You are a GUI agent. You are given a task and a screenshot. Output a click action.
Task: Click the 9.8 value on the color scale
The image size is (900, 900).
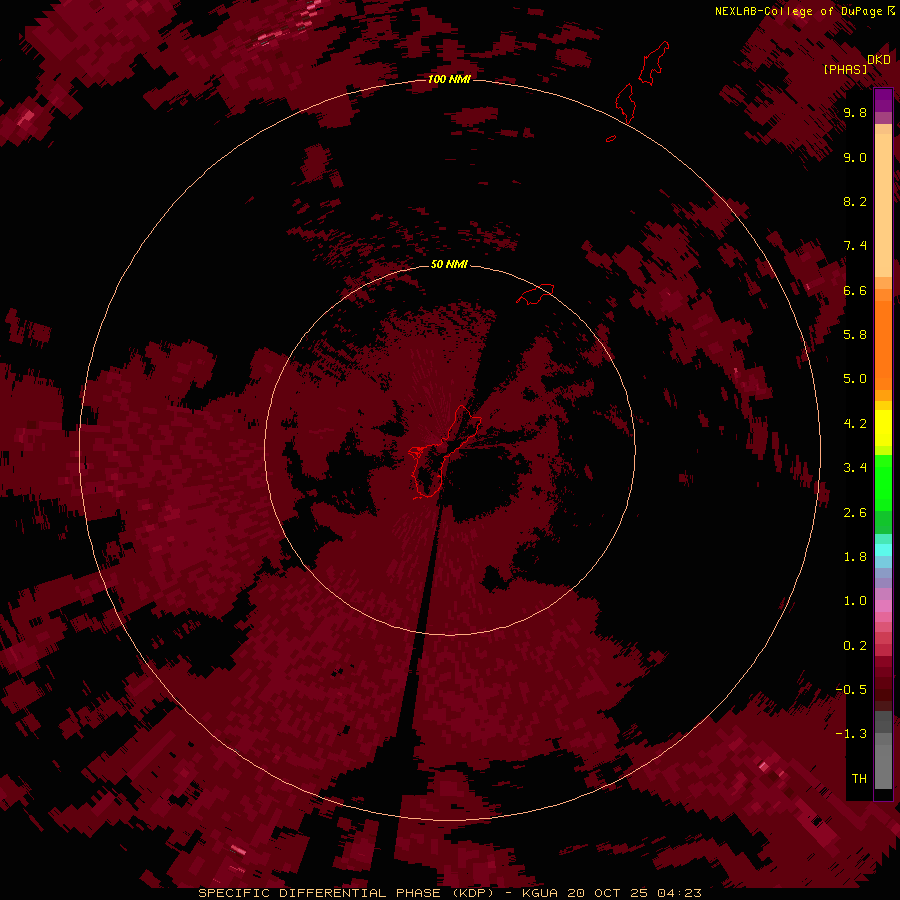pyautogui.click(x=855, y=112)
